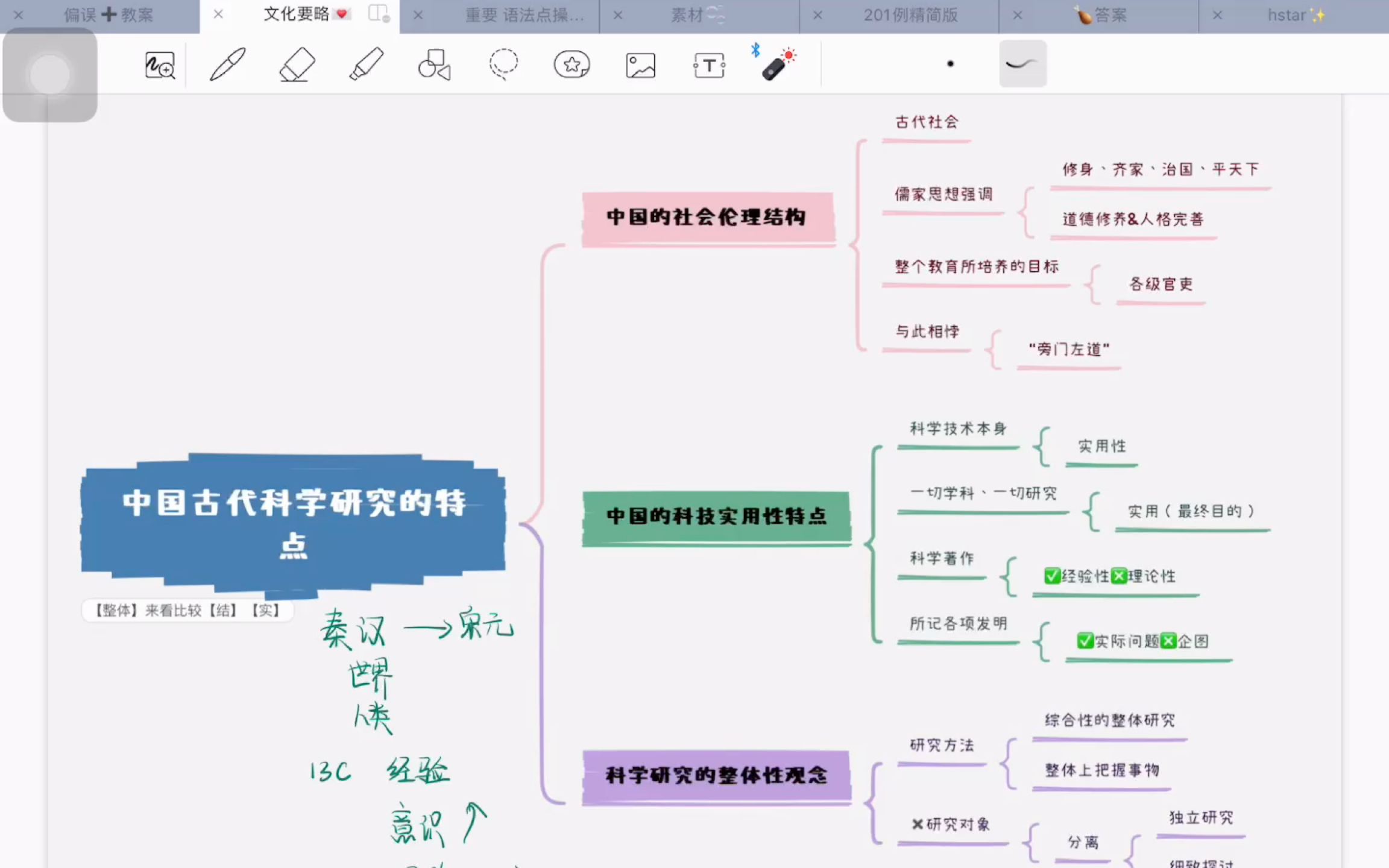Click the "旁门左道" node text
The image size is (1389, 868).
point(1069,349)
